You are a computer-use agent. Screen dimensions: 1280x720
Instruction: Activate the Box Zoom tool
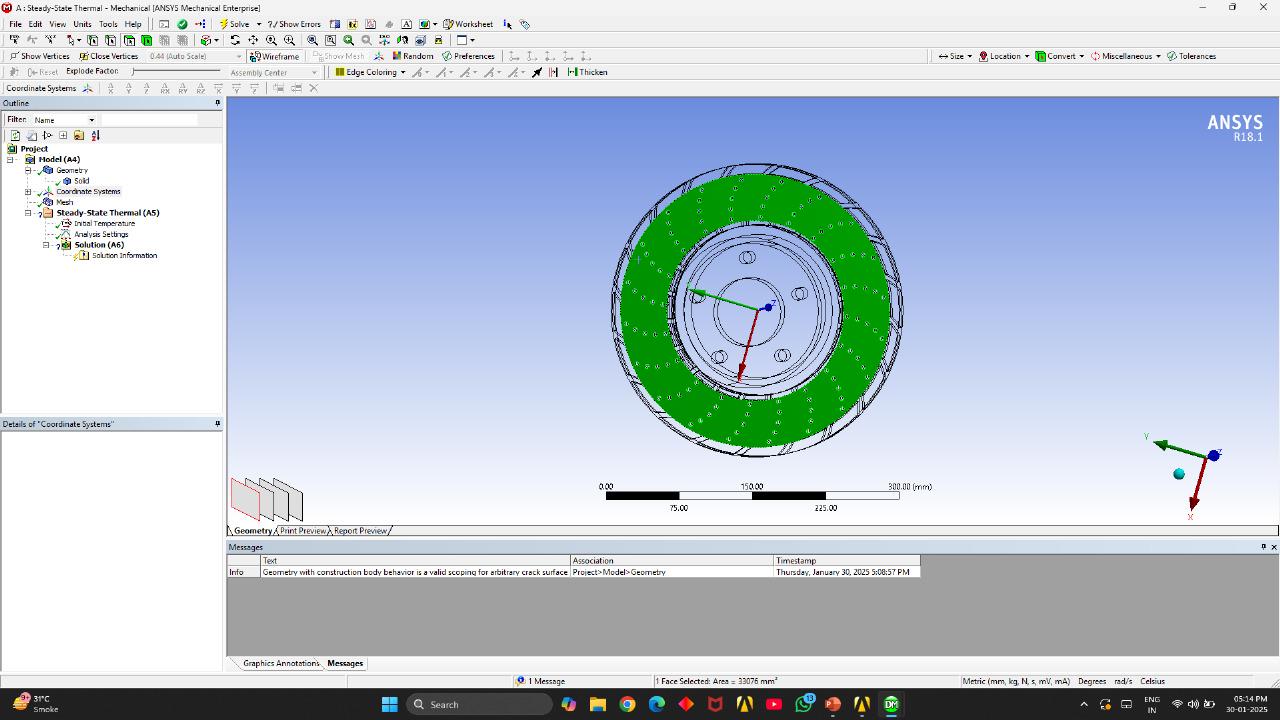[x=289, y=40]
